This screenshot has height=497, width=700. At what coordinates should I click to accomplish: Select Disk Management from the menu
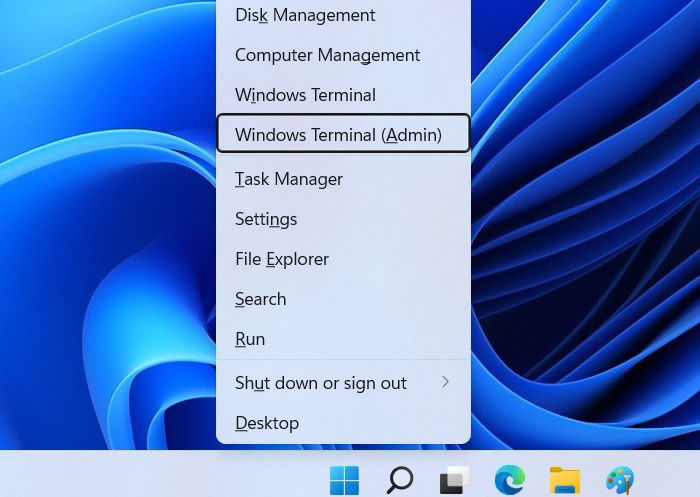(343, 15)
